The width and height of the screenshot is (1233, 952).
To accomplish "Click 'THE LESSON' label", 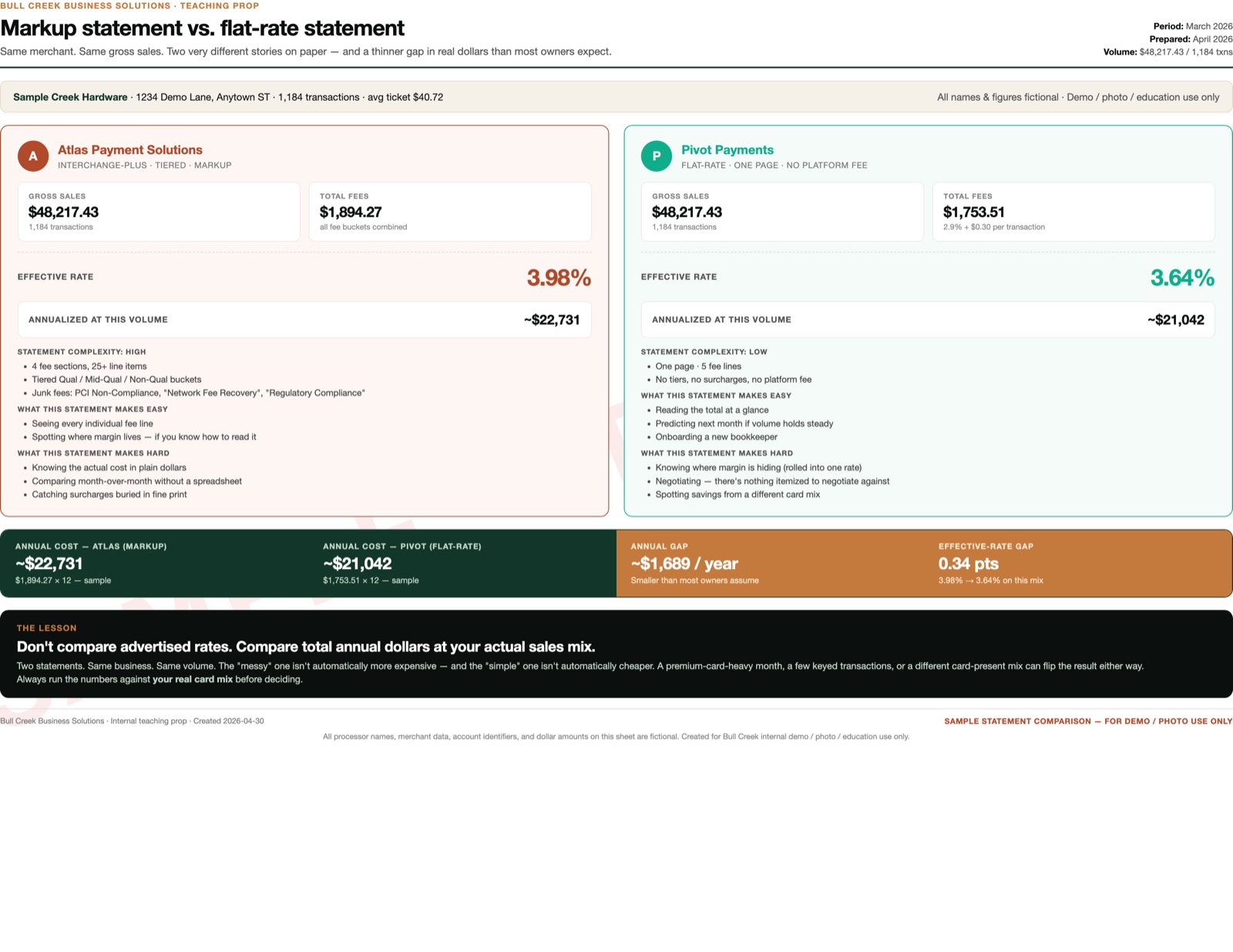I will click(46, 629).
